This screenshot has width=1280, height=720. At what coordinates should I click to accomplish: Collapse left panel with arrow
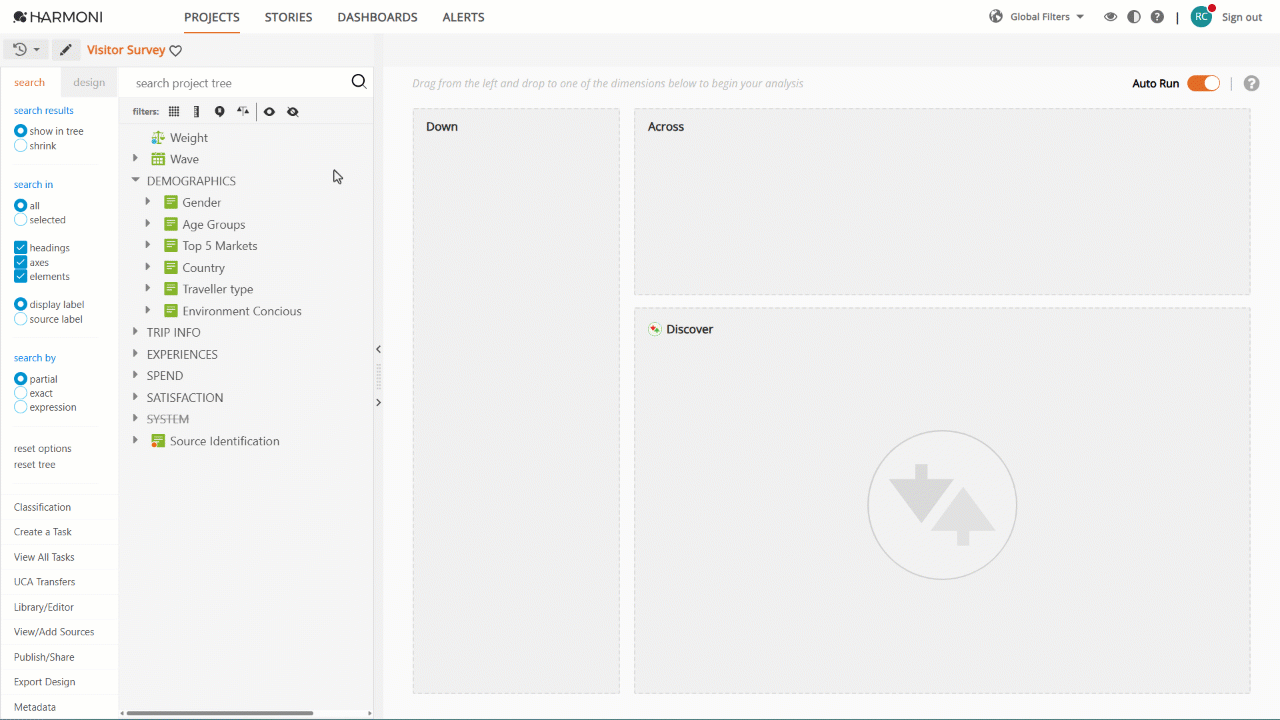pyautogui.click(x=378, y=349)
